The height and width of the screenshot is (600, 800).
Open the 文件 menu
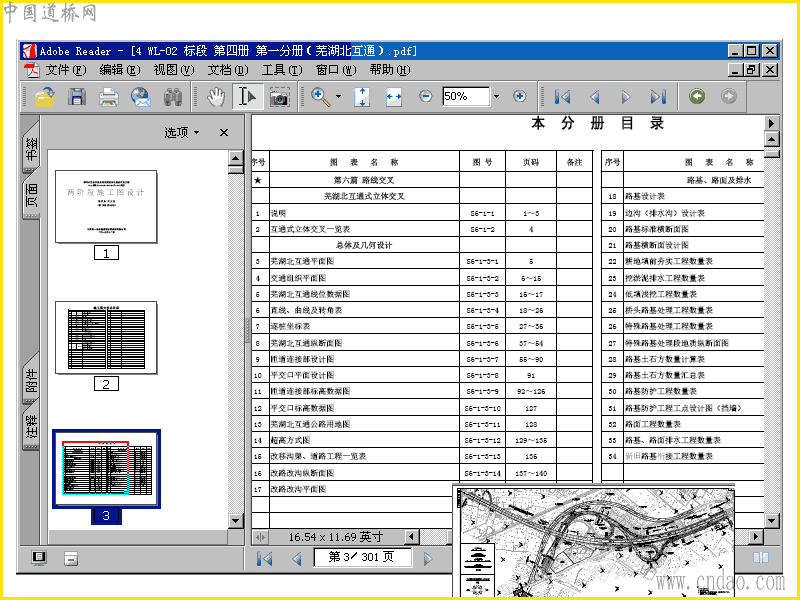click(66, 70)
